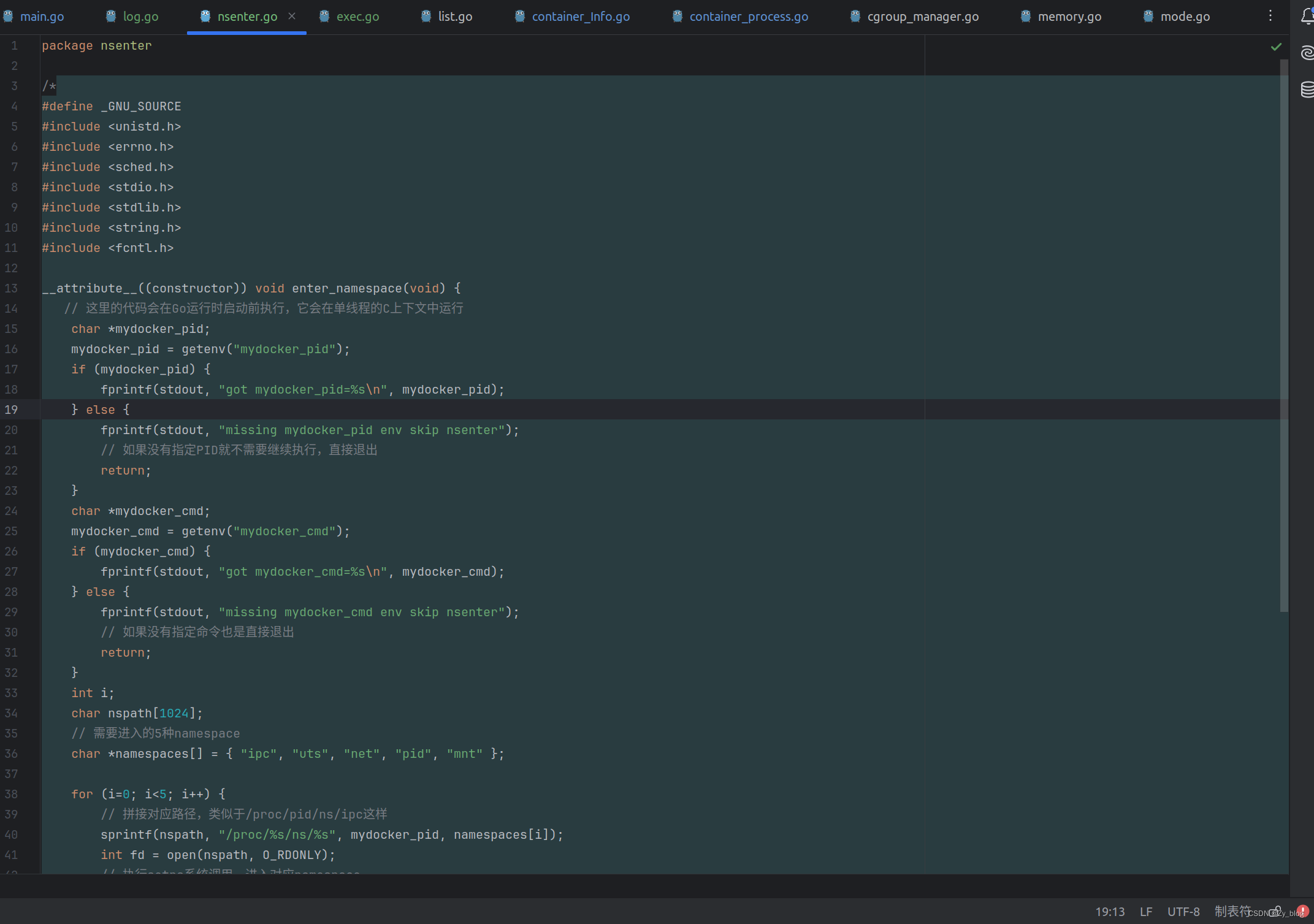Open the 制表符 indent settings selector
1314x924 pixels.
[1232, 912]
